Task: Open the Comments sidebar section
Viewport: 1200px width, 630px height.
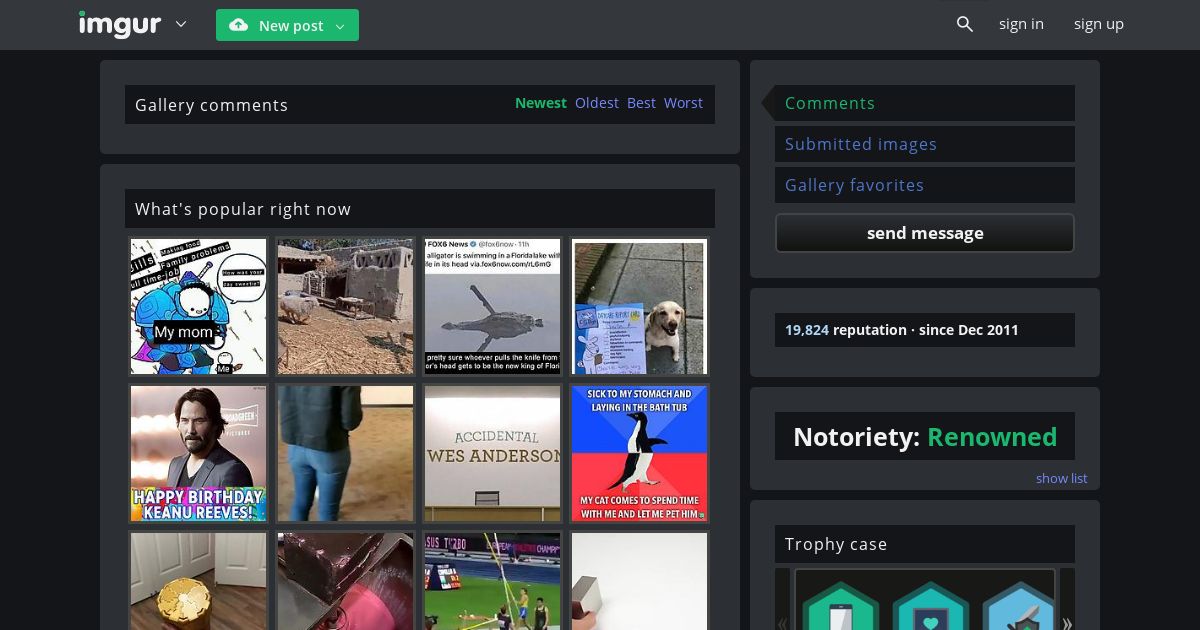Action: (x=925, y=103)
